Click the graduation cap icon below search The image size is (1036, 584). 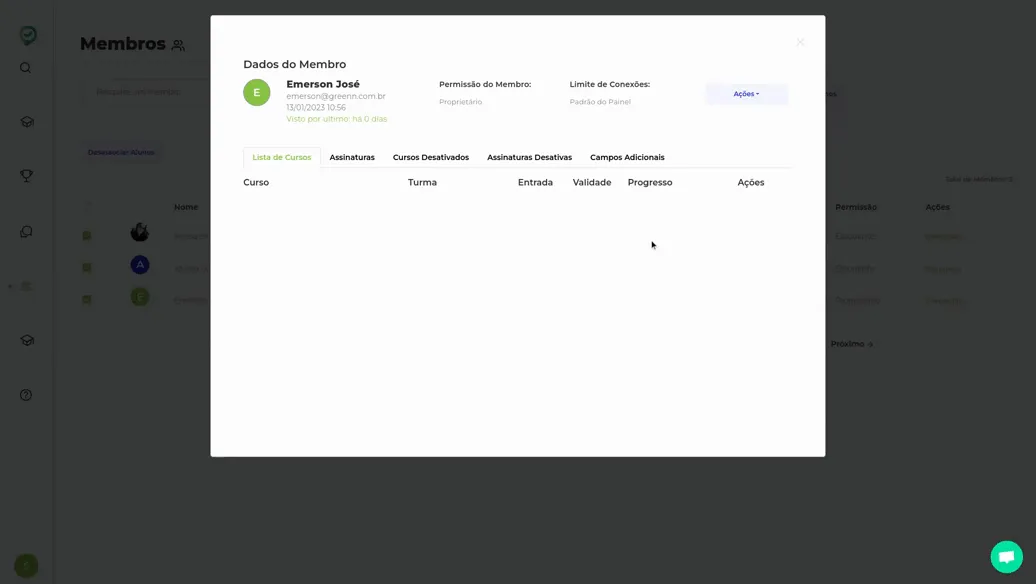[x=27, y=122]
